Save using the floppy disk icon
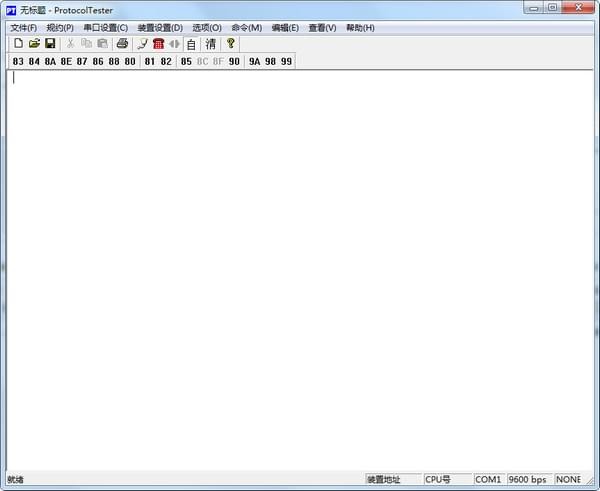 50,44
